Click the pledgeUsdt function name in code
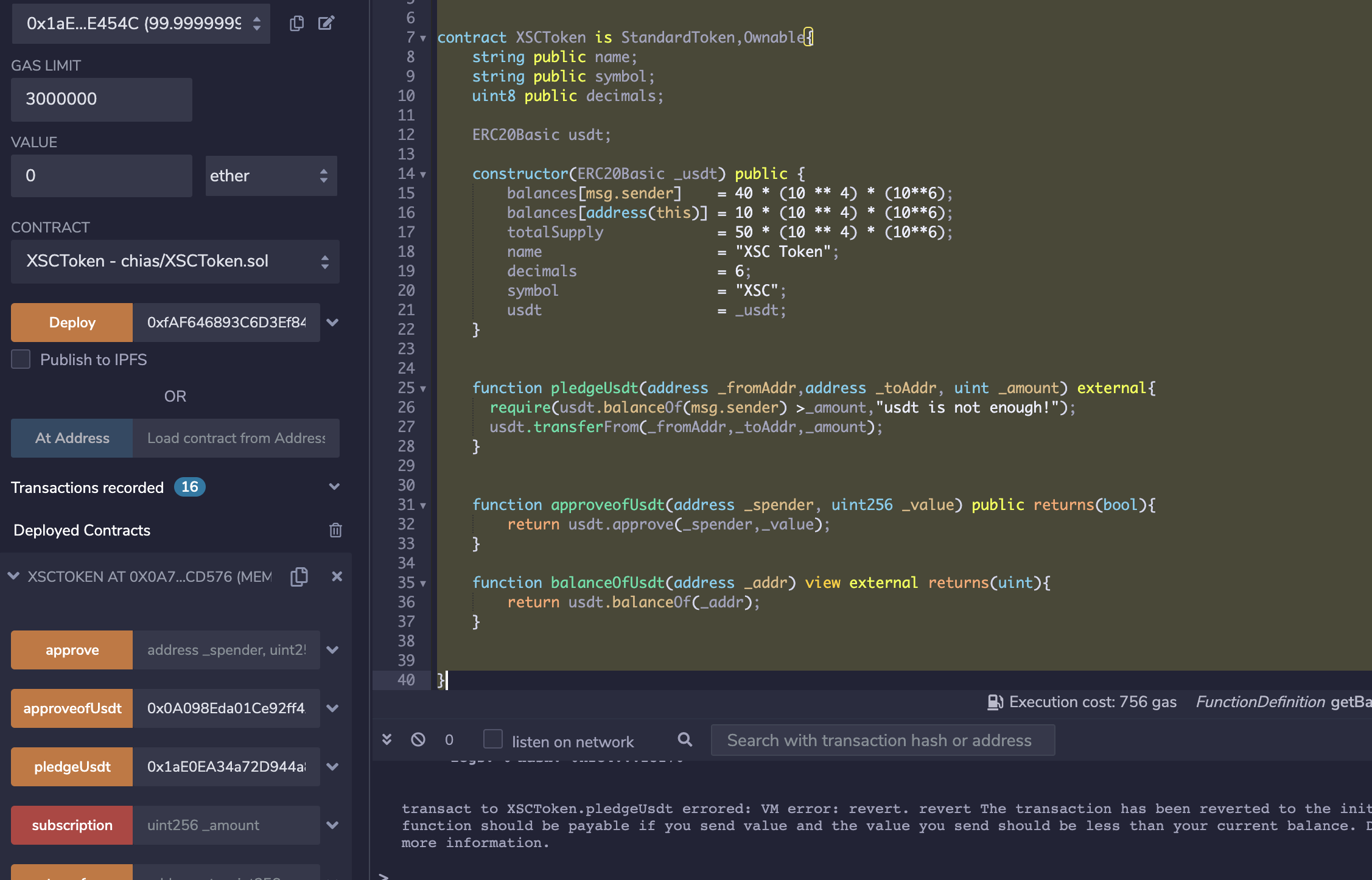The height and width of the screenshot is (880, 1372). pos(594,388)
